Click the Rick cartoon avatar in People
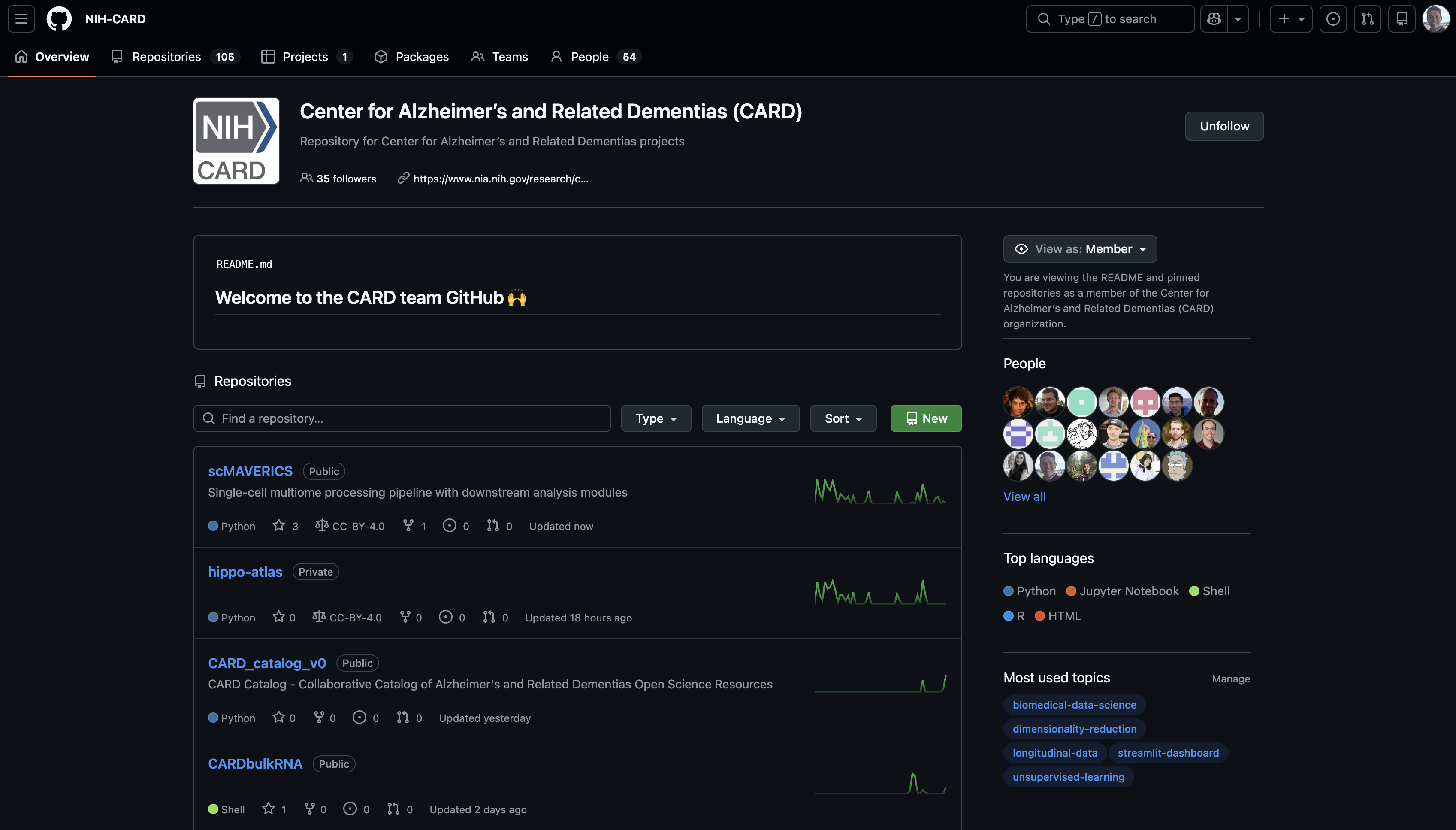The width and height of the screenshot is (1456, 830). click(1177, 466)
